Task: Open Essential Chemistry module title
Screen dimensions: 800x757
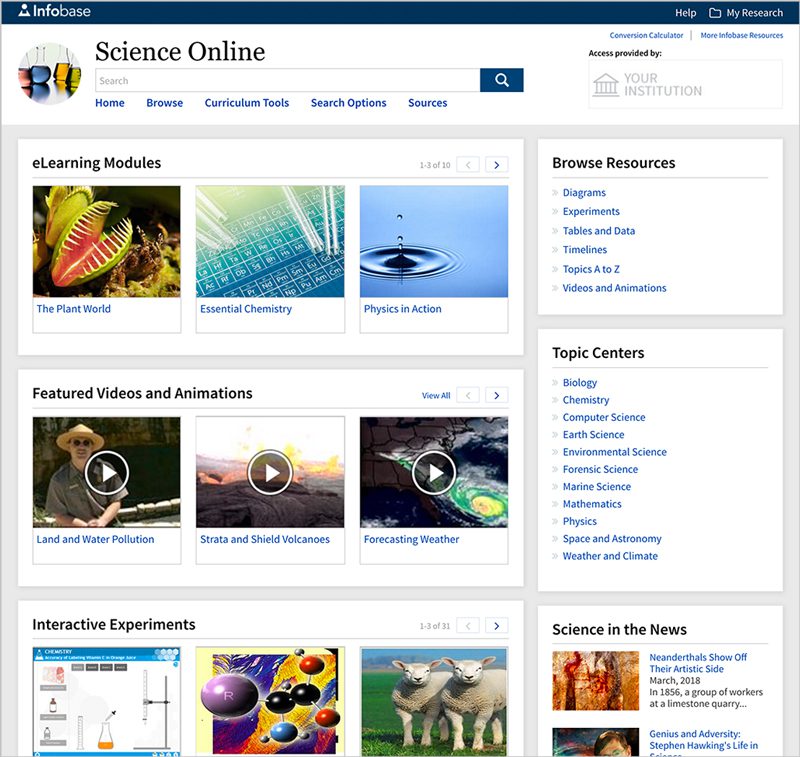Action: point(246,309)
